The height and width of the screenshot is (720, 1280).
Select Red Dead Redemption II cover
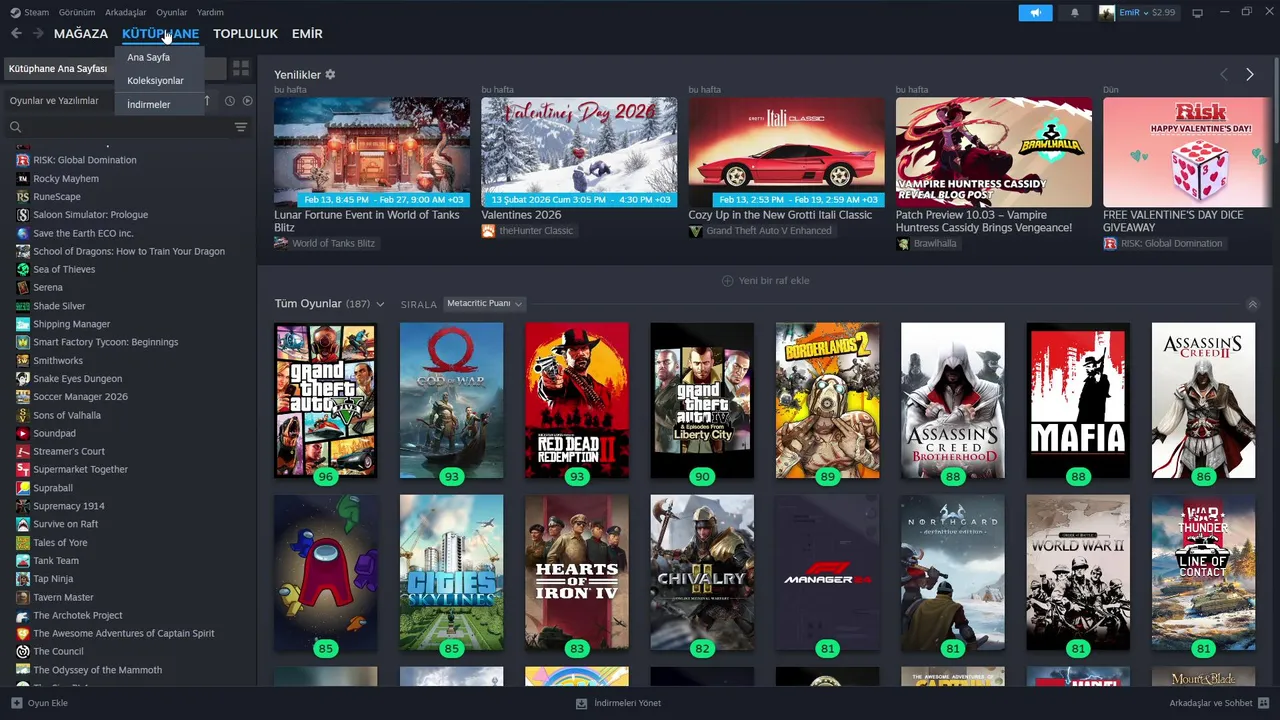577,400
